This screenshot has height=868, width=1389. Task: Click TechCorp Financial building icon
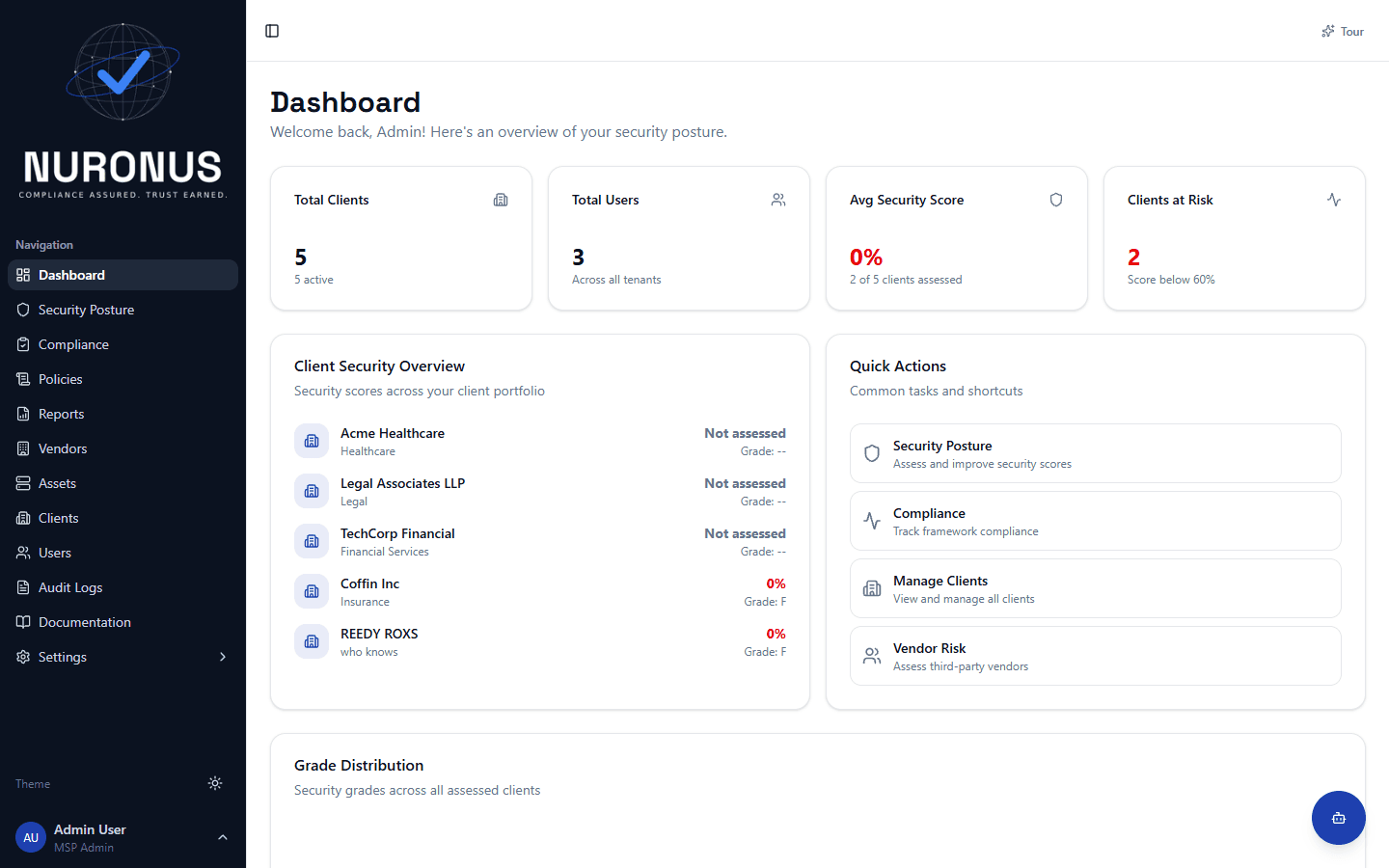click(312, 541)
